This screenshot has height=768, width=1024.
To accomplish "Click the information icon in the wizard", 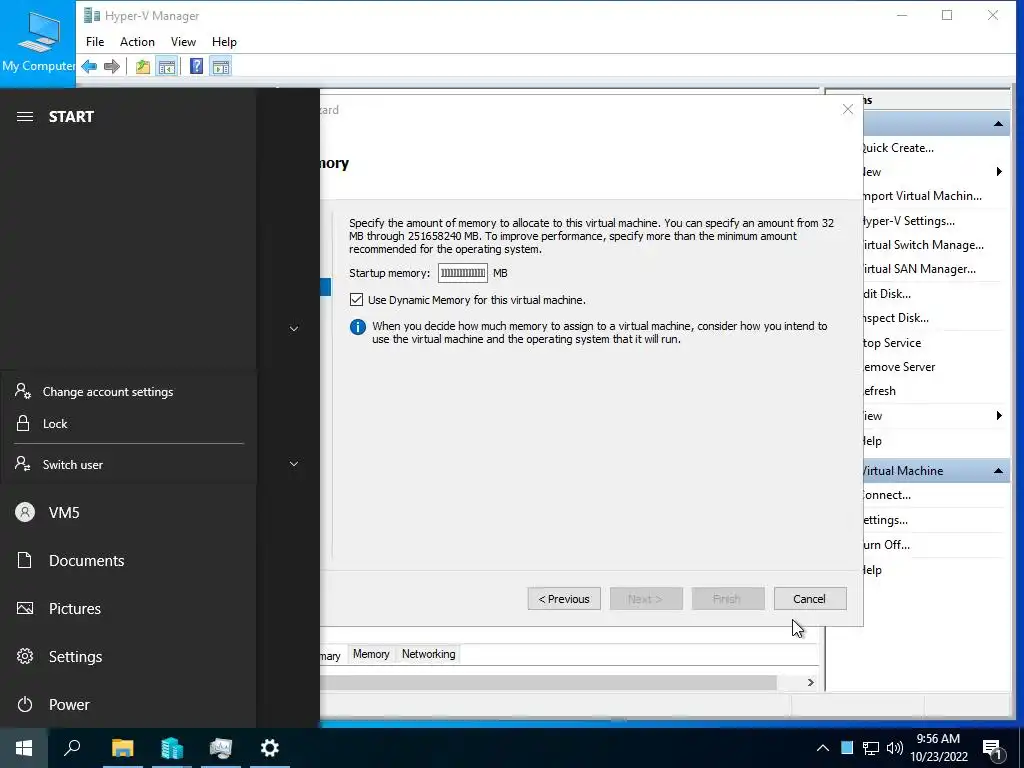I will point(358,327).
